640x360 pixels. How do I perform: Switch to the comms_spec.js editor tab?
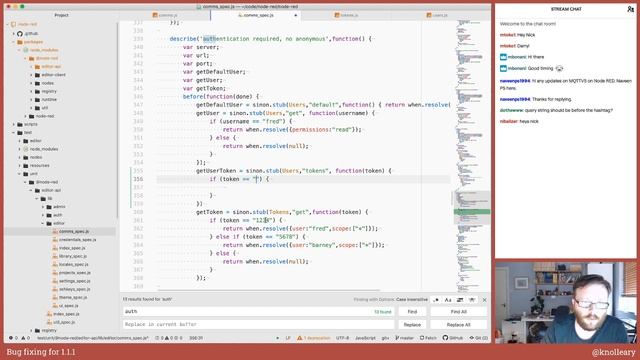point(256,15)
